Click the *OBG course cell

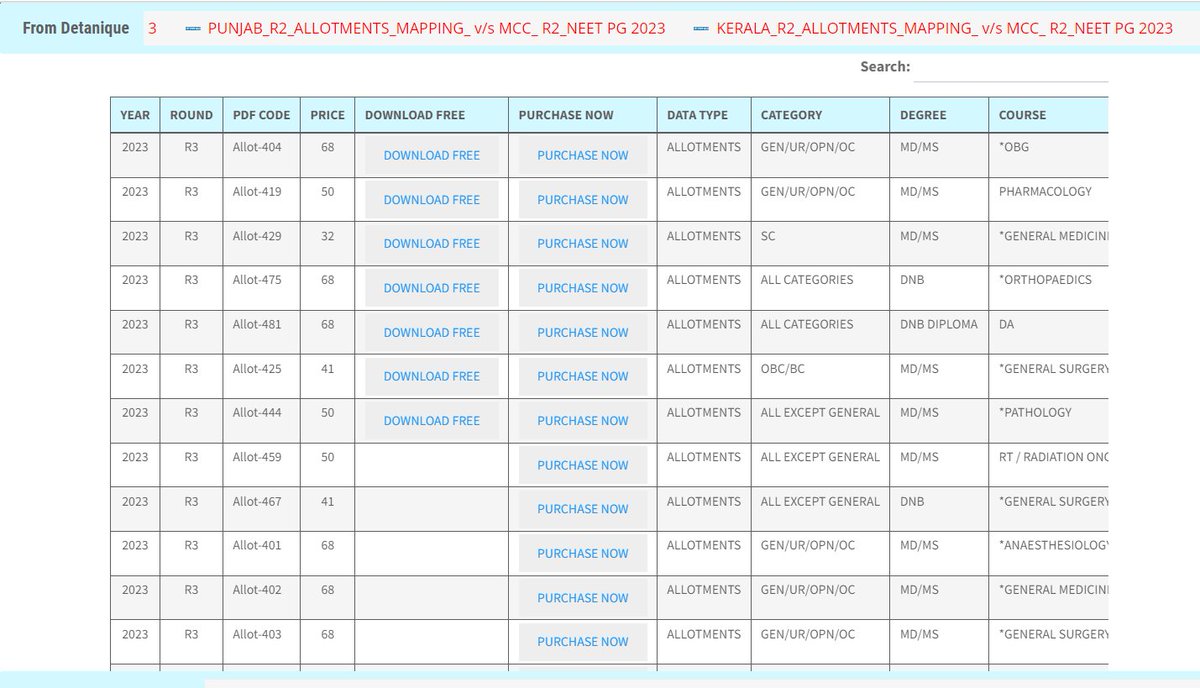click(1048, 155)
